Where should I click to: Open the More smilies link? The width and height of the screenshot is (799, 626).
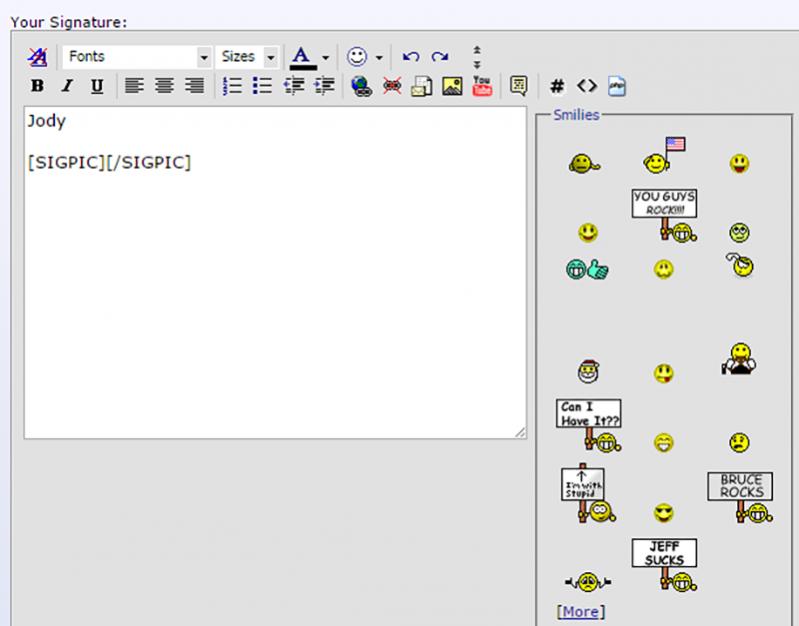pyautogui.click(x=581, y=611)
